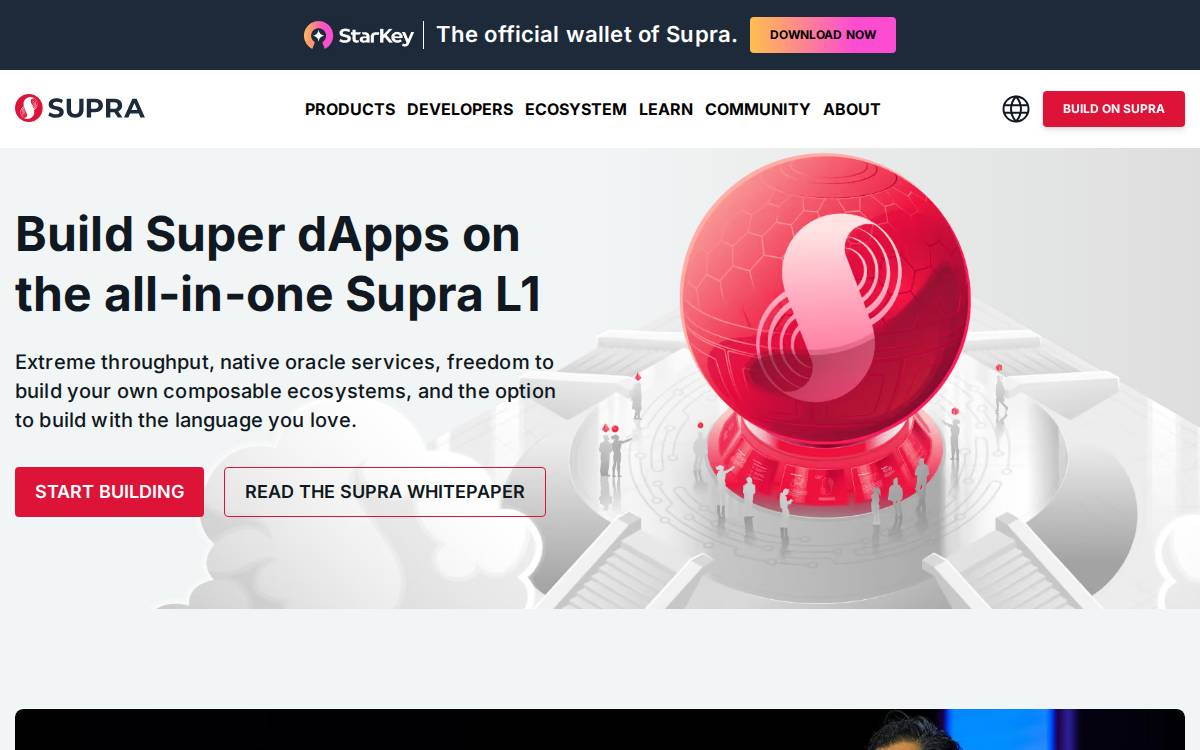Screen dimensions: 1200x750
Task: Click the 'Extreme throughput, native oracle services' paragraph
Action: (285, 391)
